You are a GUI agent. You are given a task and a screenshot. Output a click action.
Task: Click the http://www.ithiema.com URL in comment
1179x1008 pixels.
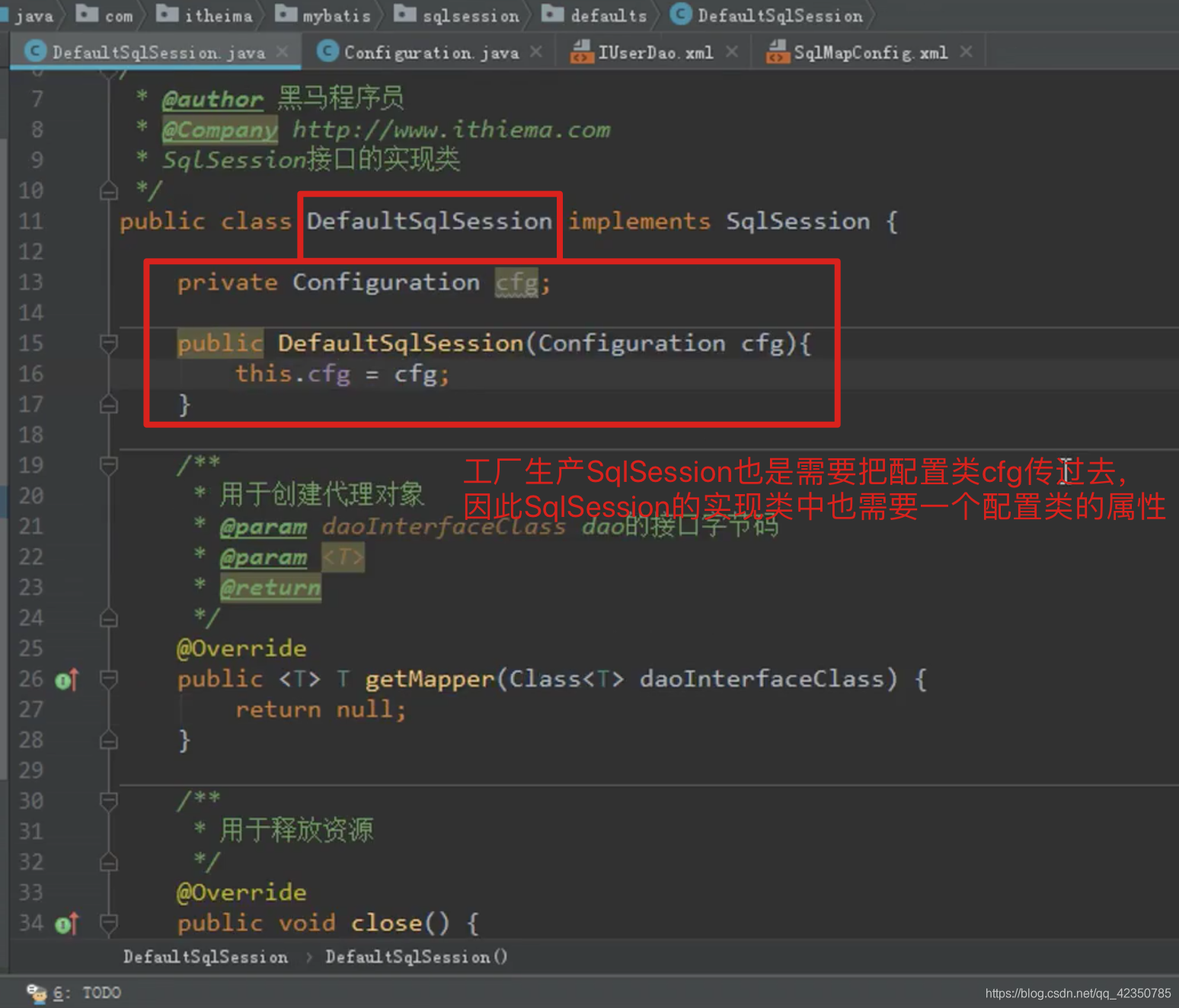tap(452, 130)
